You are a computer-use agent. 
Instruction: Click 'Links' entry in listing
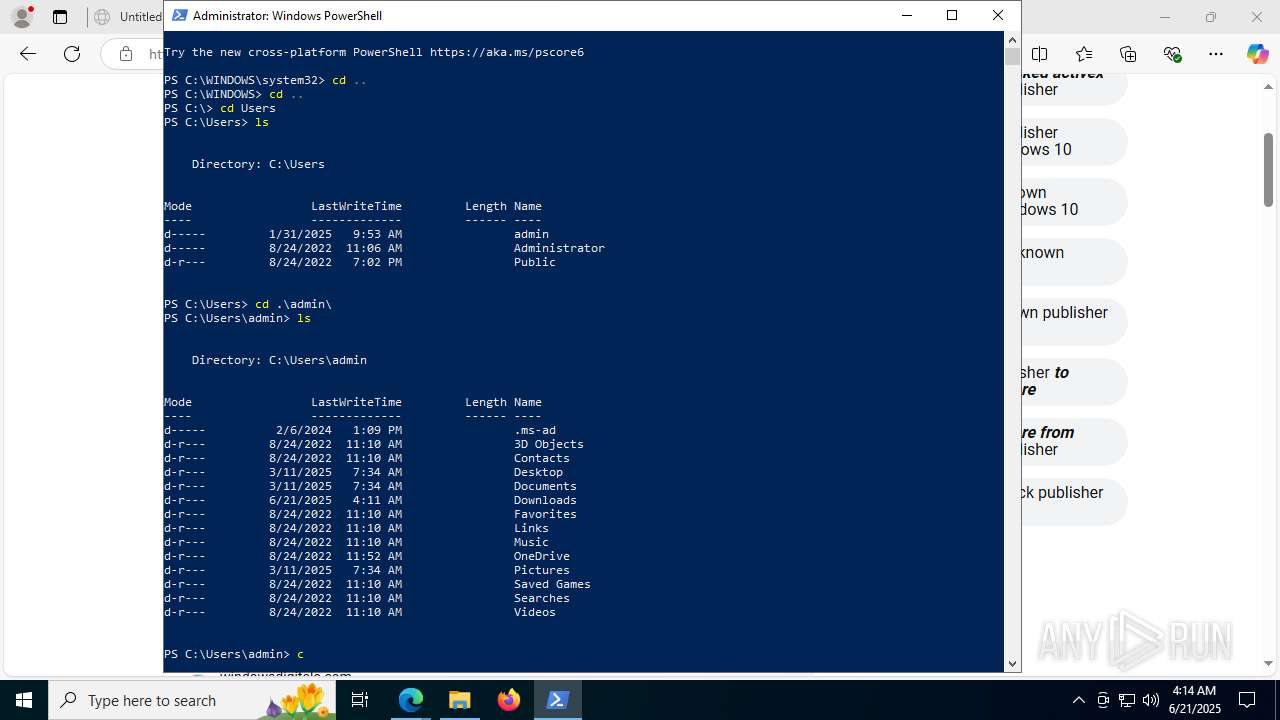click(x=531, y=528)
